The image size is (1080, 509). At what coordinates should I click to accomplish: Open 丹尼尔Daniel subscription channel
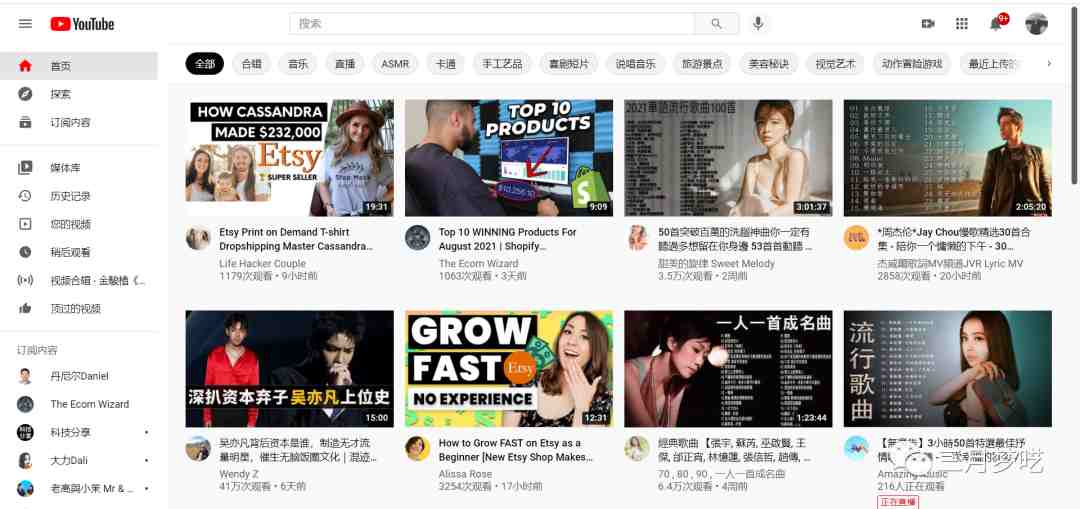click(79, 376)
